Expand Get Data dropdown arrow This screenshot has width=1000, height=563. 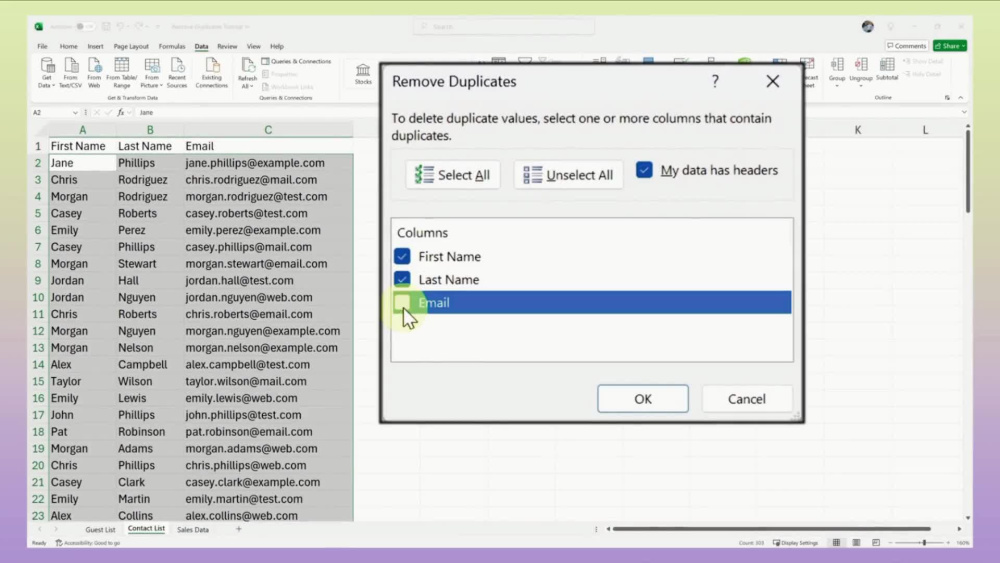click(54, 85)
